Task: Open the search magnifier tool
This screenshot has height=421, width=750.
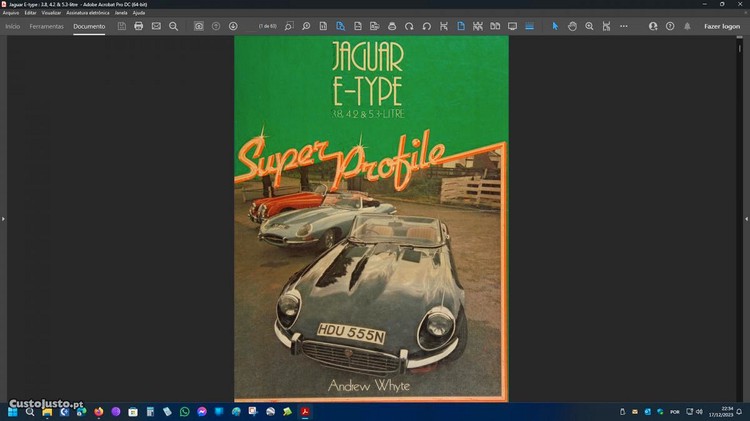Action: click(x=174, y=26)
